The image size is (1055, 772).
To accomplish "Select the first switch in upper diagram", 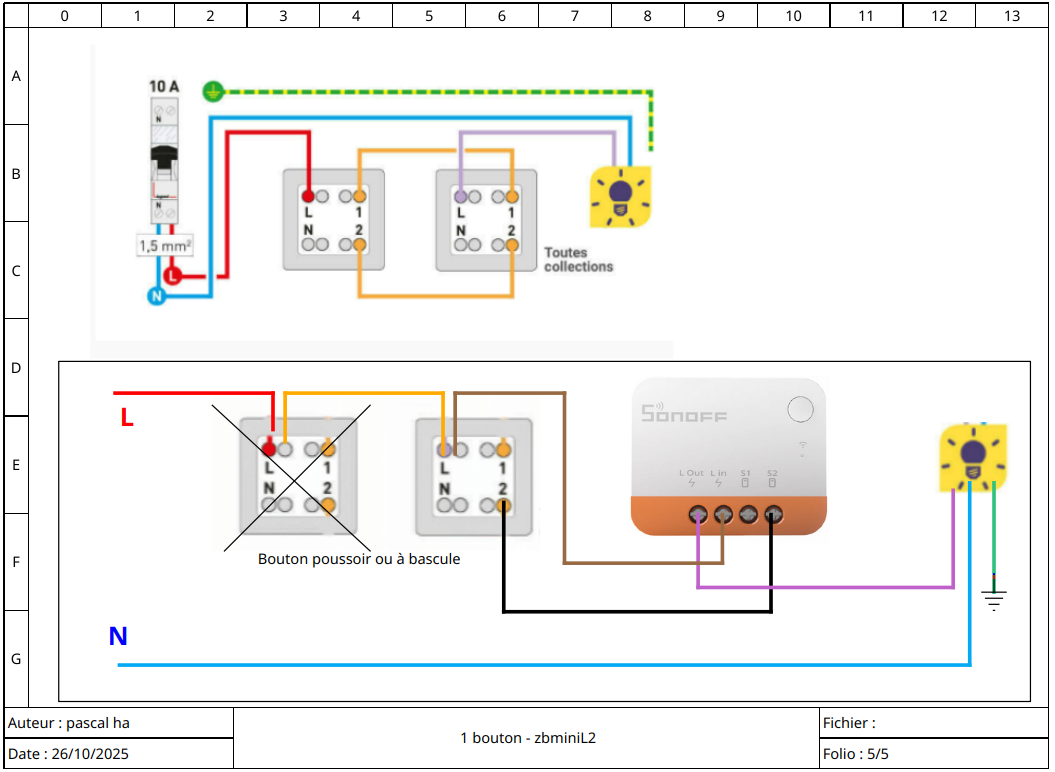I will pos(334,220).
